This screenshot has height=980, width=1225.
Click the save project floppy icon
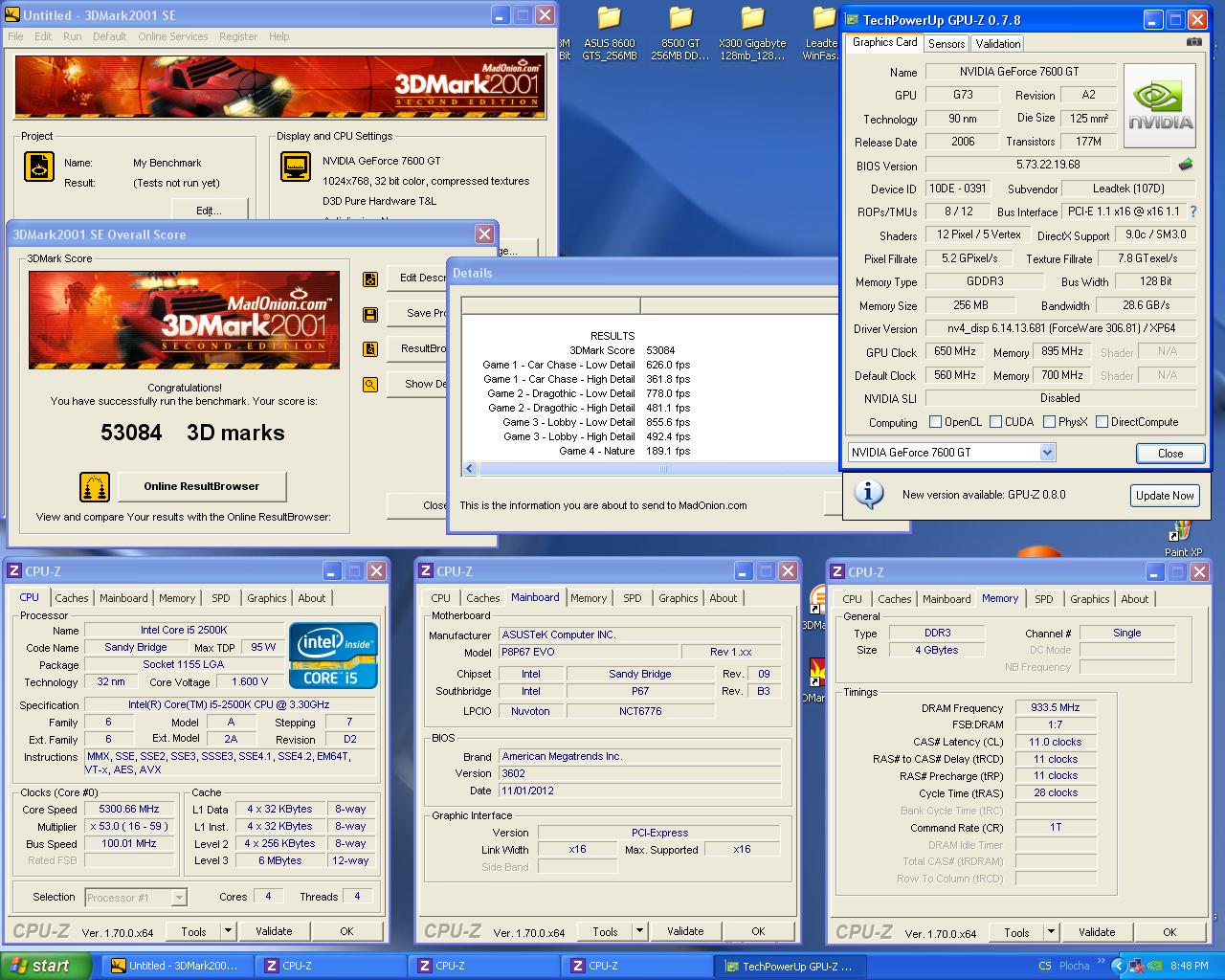pyautogui.click(x=370, y=314)
